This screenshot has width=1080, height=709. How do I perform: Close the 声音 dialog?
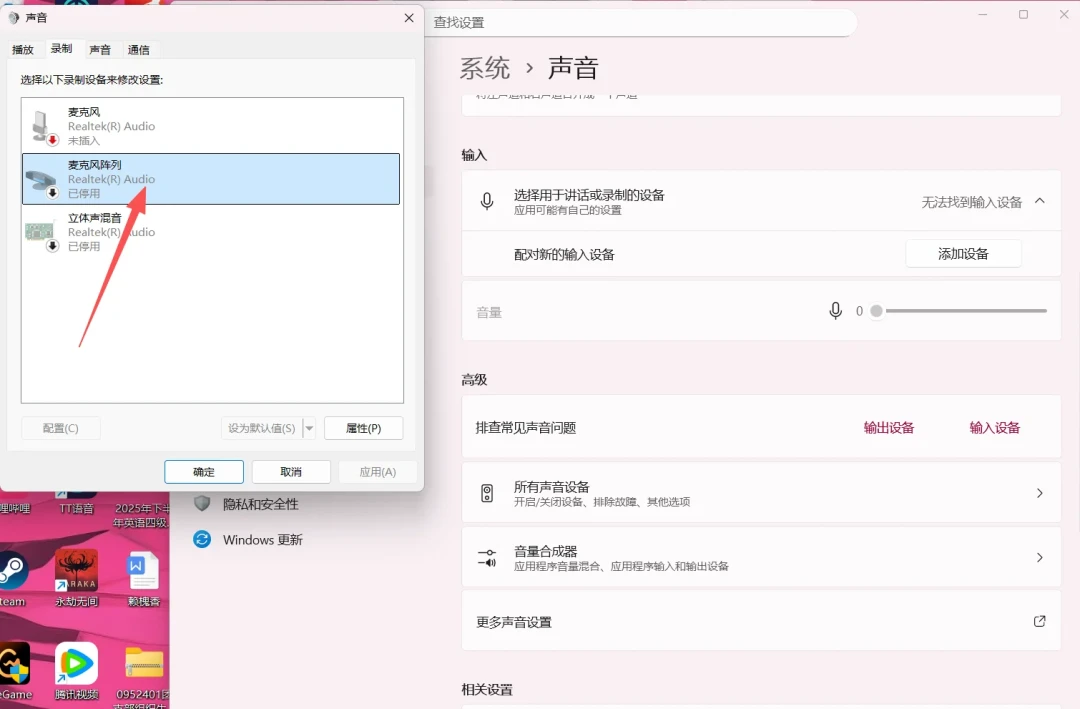(409, 18)
